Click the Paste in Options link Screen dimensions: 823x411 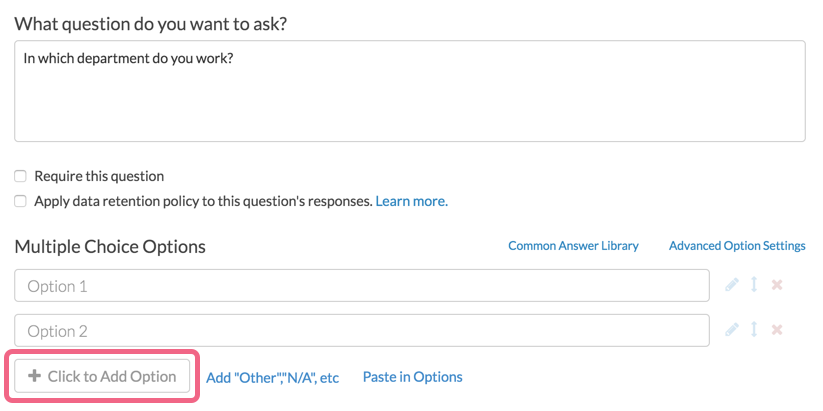click(412, 377)
